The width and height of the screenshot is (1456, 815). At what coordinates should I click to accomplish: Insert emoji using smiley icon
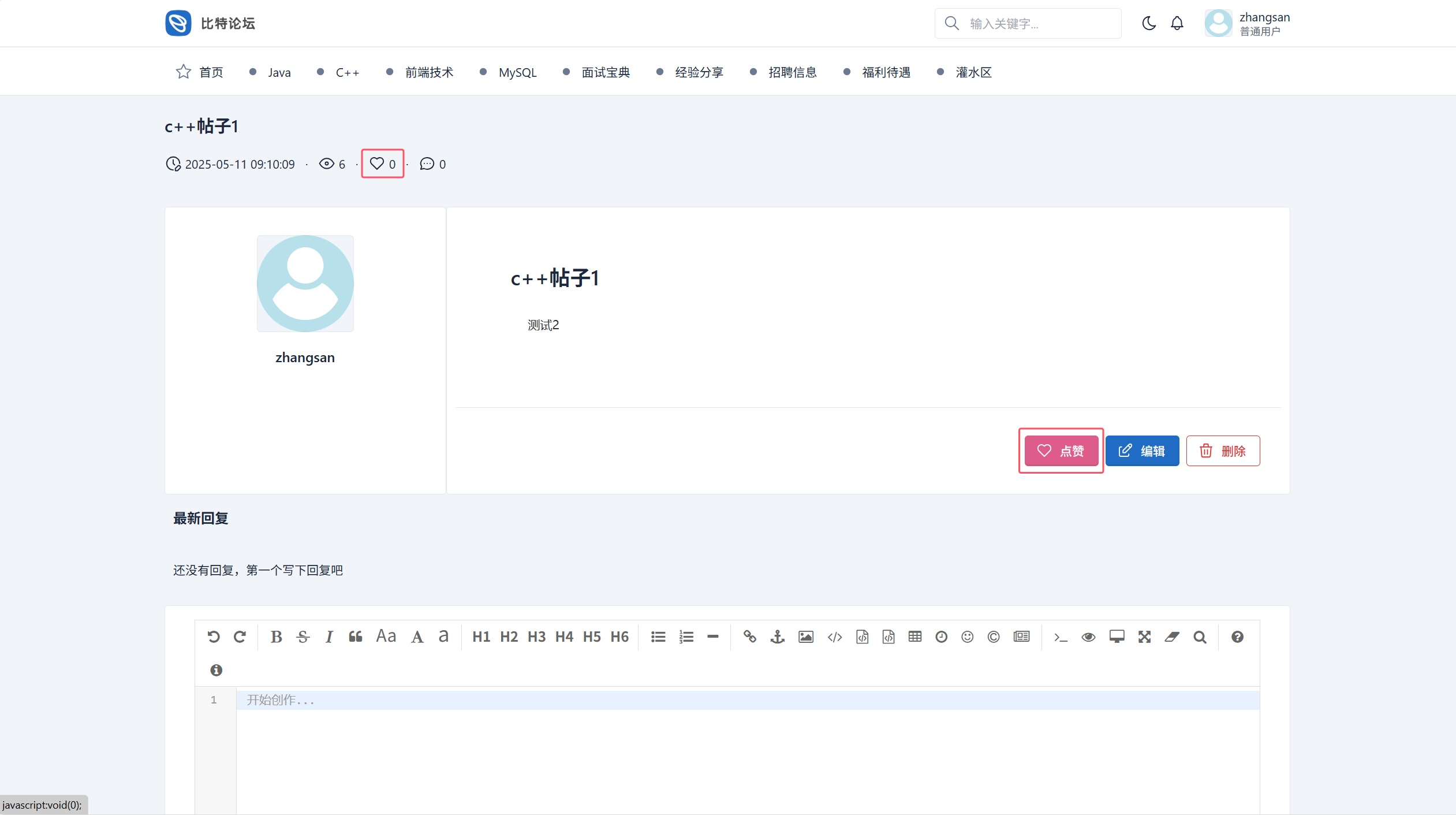tap(967, 637)
